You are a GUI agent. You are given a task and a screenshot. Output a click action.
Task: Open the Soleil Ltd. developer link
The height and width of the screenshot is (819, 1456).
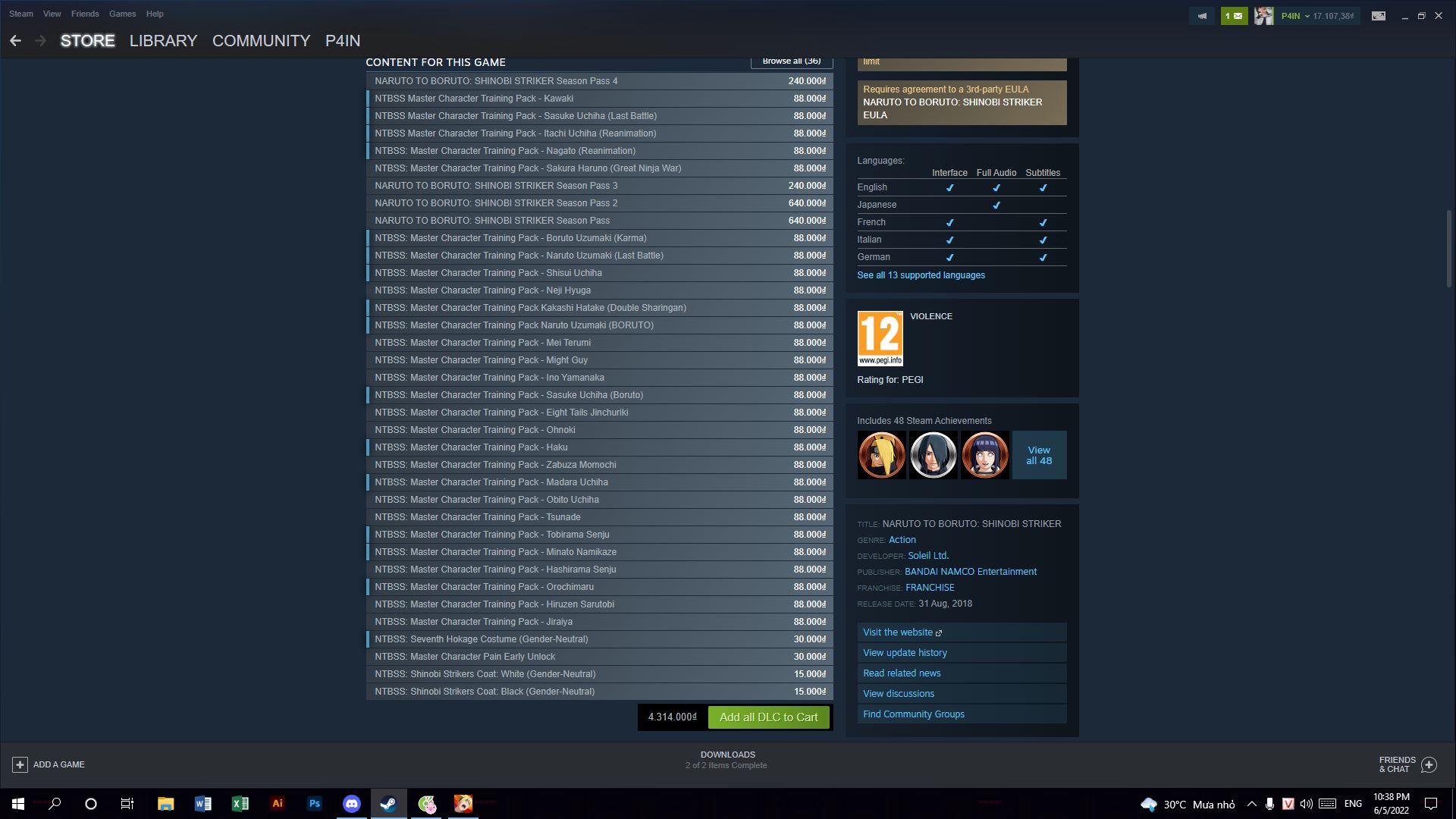(928, 556)
